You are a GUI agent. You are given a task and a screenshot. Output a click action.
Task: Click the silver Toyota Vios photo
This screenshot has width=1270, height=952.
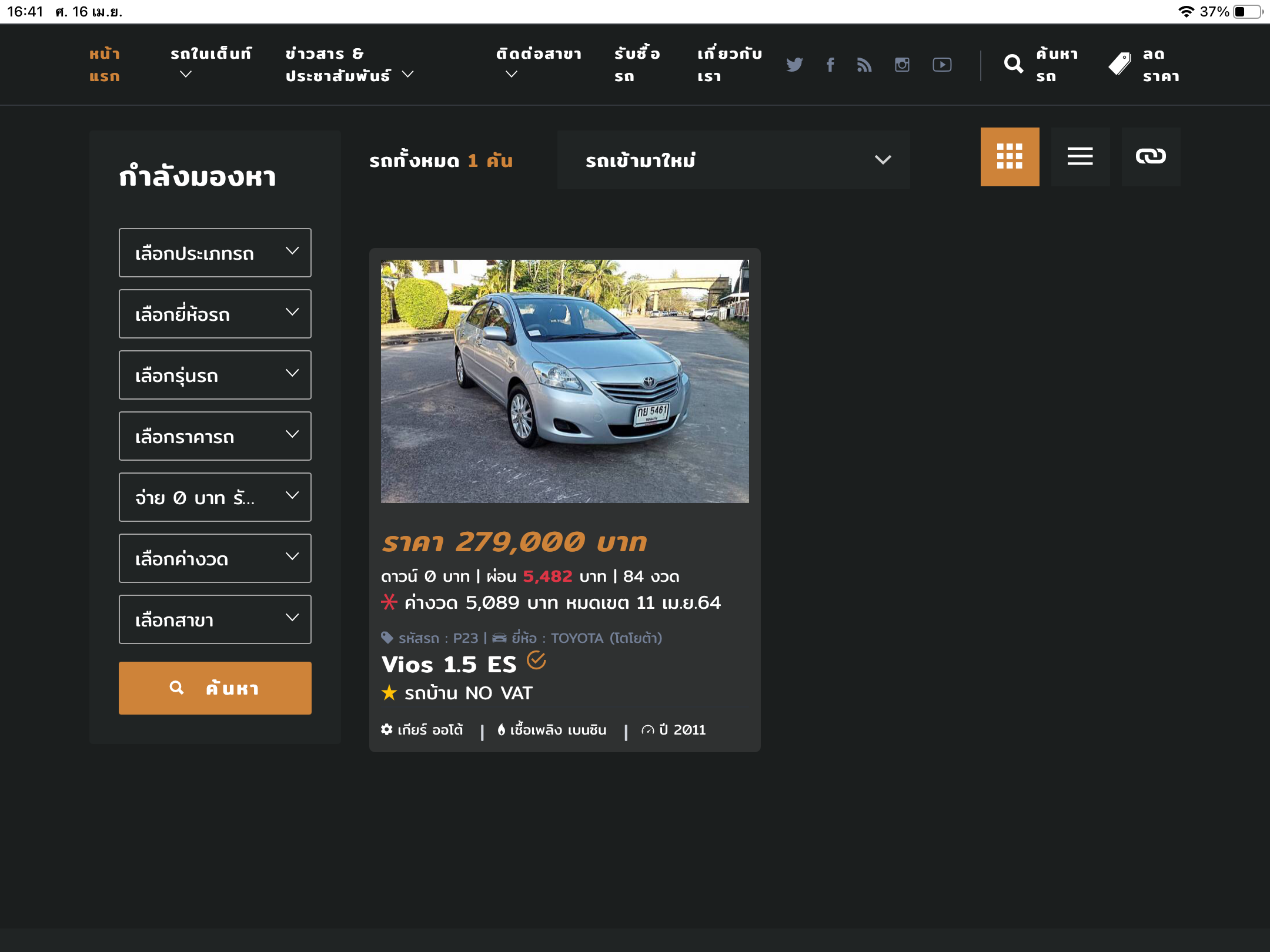pos(564,381)
